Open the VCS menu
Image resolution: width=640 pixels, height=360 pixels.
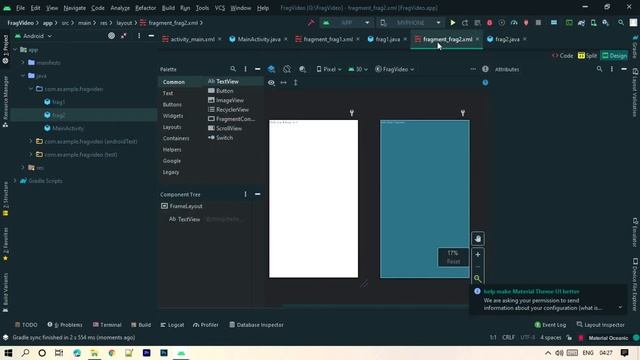click(x=220, y=8)
